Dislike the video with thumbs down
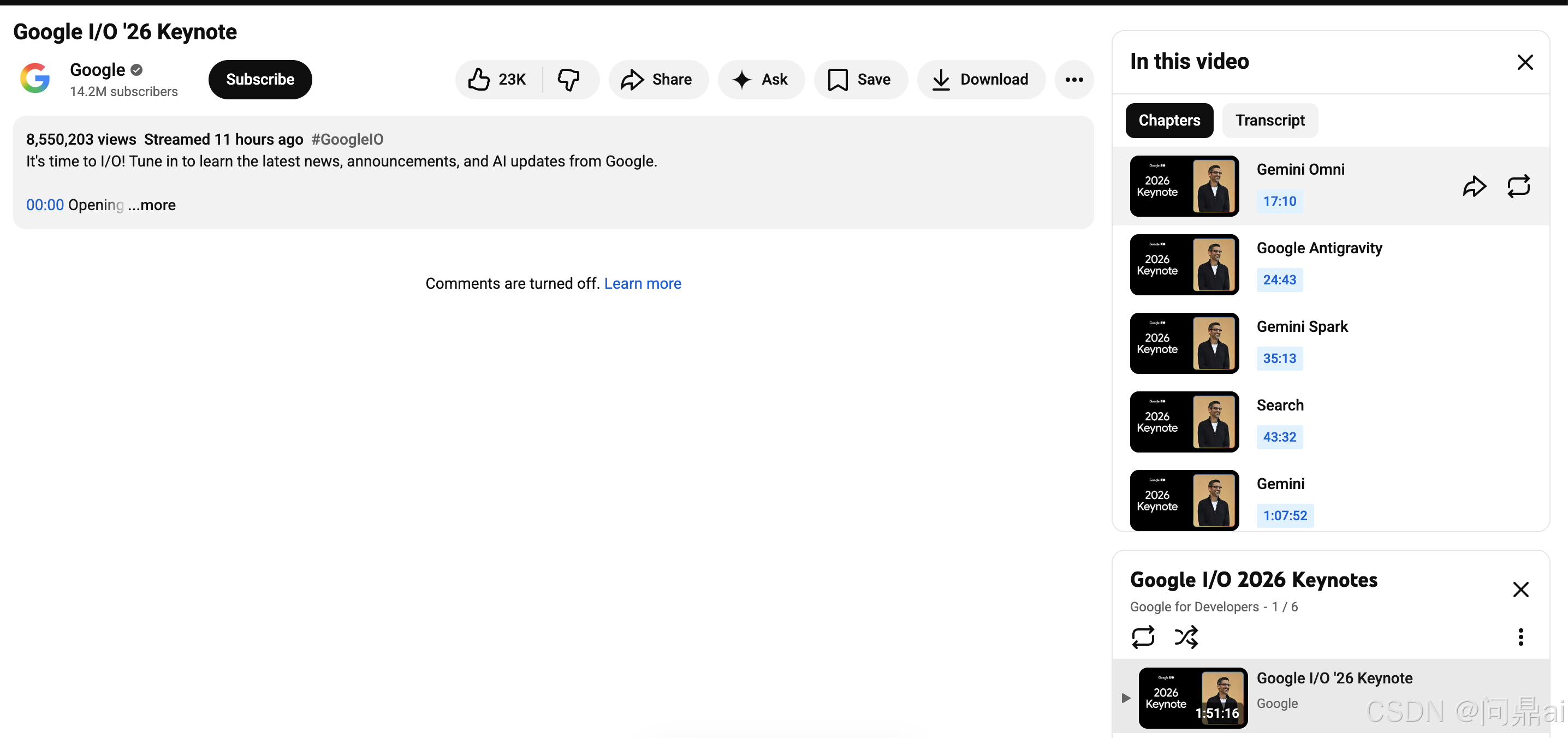 [x=570, y=80]
